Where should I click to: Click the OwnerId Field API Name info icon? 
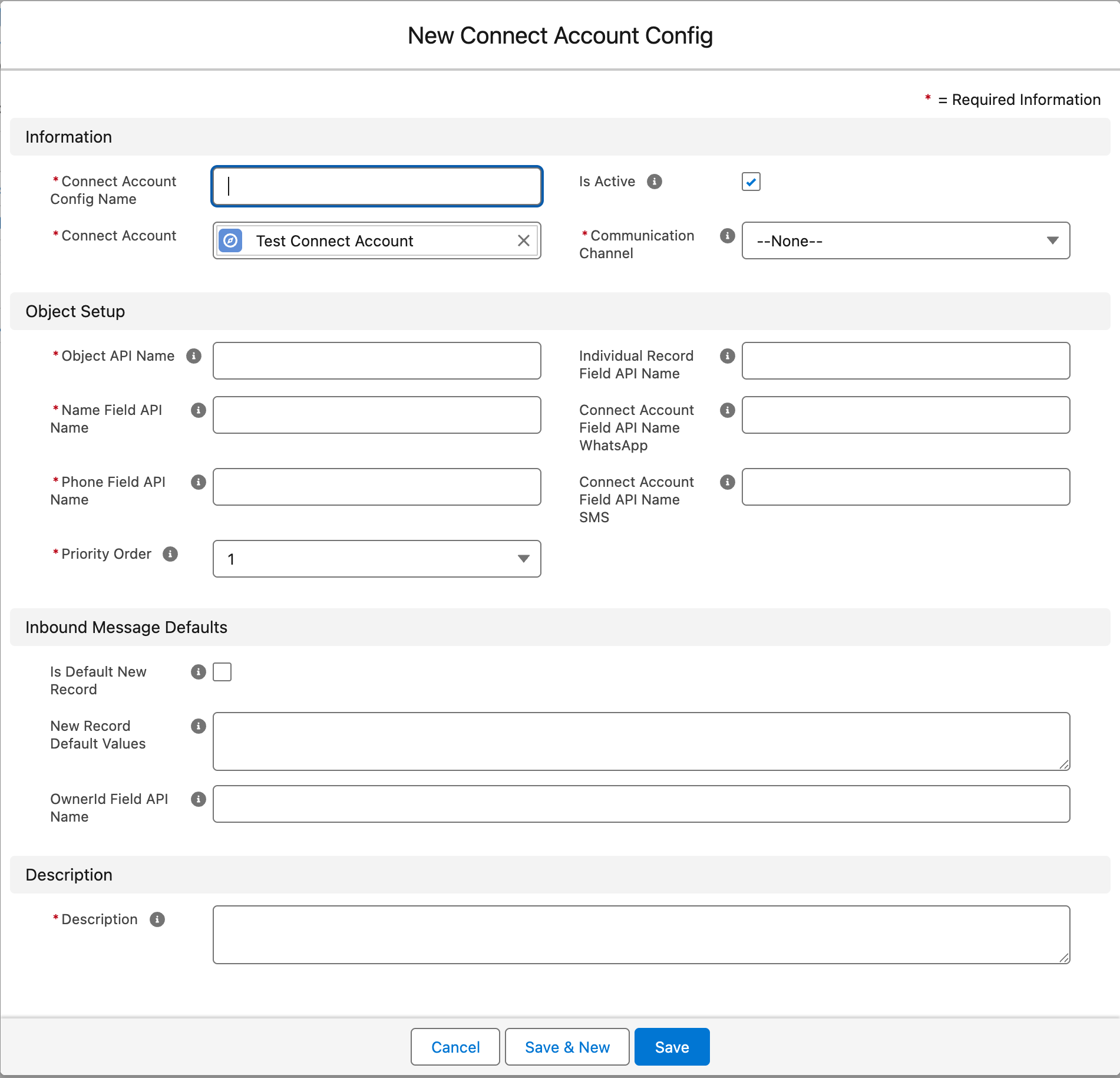tap(199, 799)
